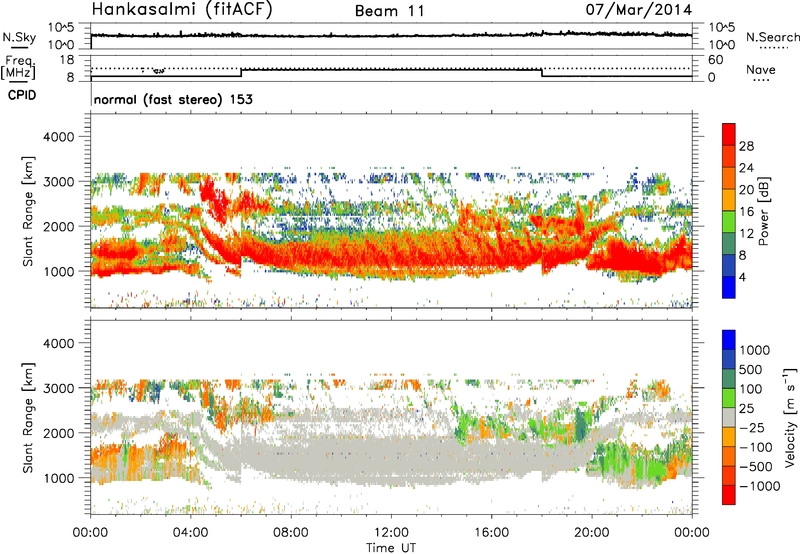Click the "-500" label on velocity colorbar

pyautogui.click(x=758, y=466)
